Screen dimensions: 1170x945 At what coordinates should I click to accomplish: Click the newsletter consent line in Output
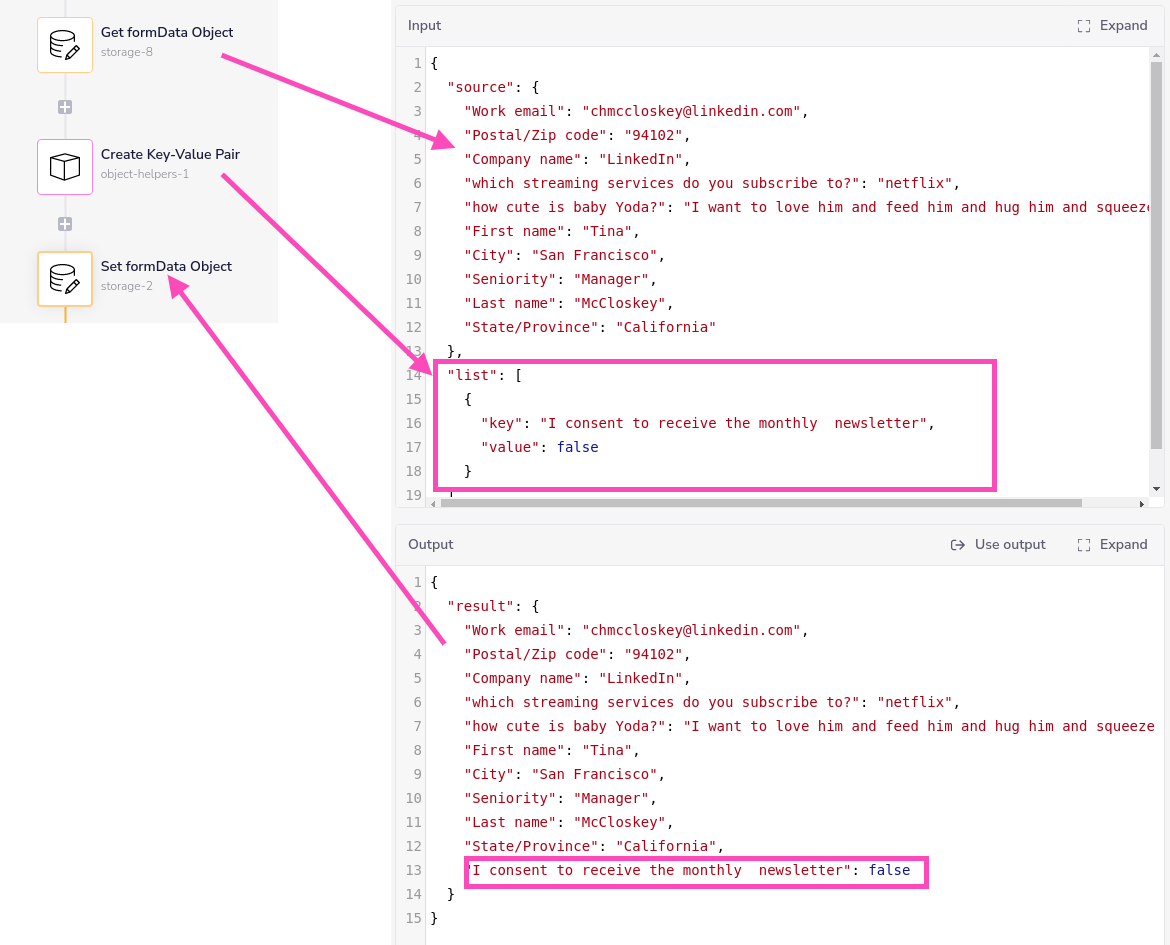tap(690, 871)
